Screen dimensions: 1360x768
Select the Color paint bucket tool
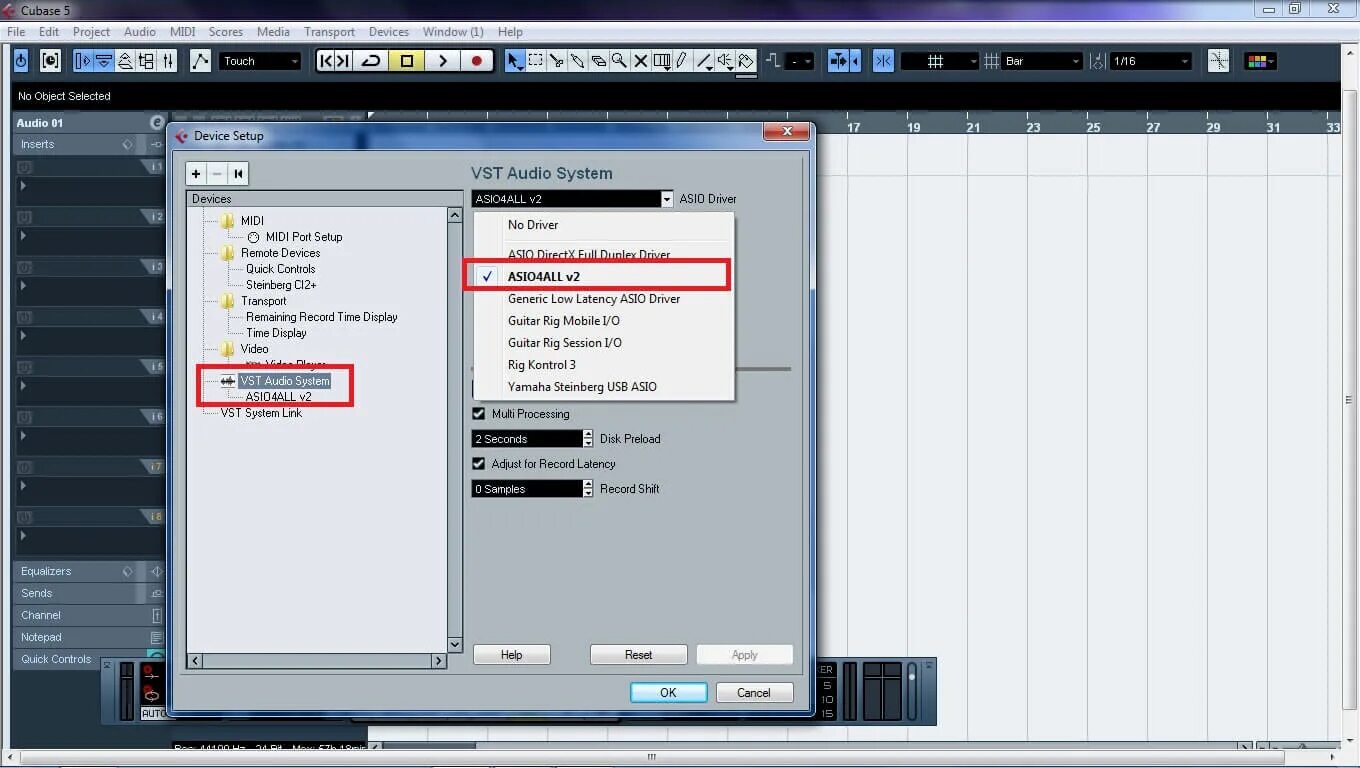pyautogui.click(x=746, y=61)
